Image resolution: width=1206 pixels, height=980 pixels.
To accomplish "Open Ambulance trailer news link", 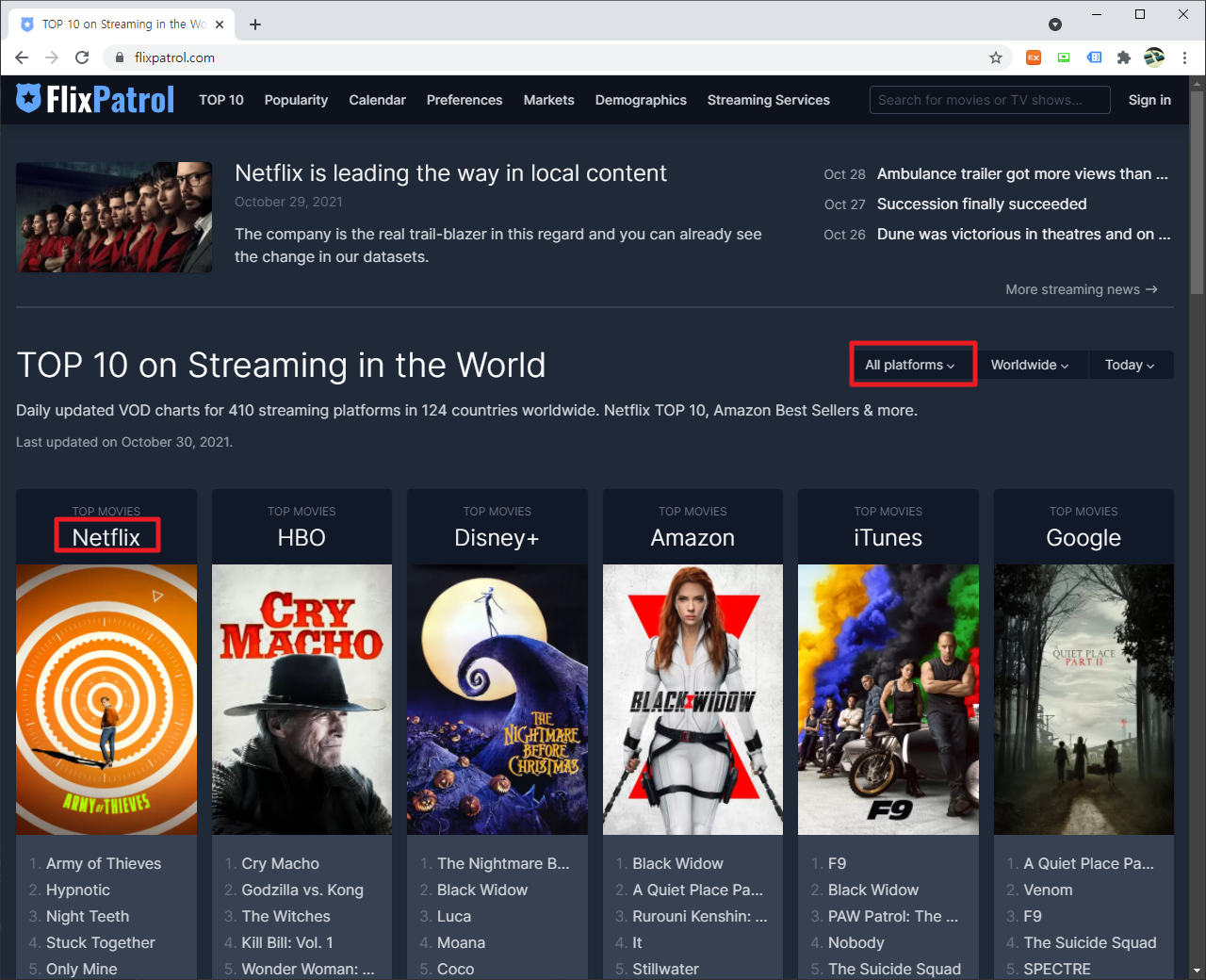I will pyautogui.click(x=1022, y=174).
